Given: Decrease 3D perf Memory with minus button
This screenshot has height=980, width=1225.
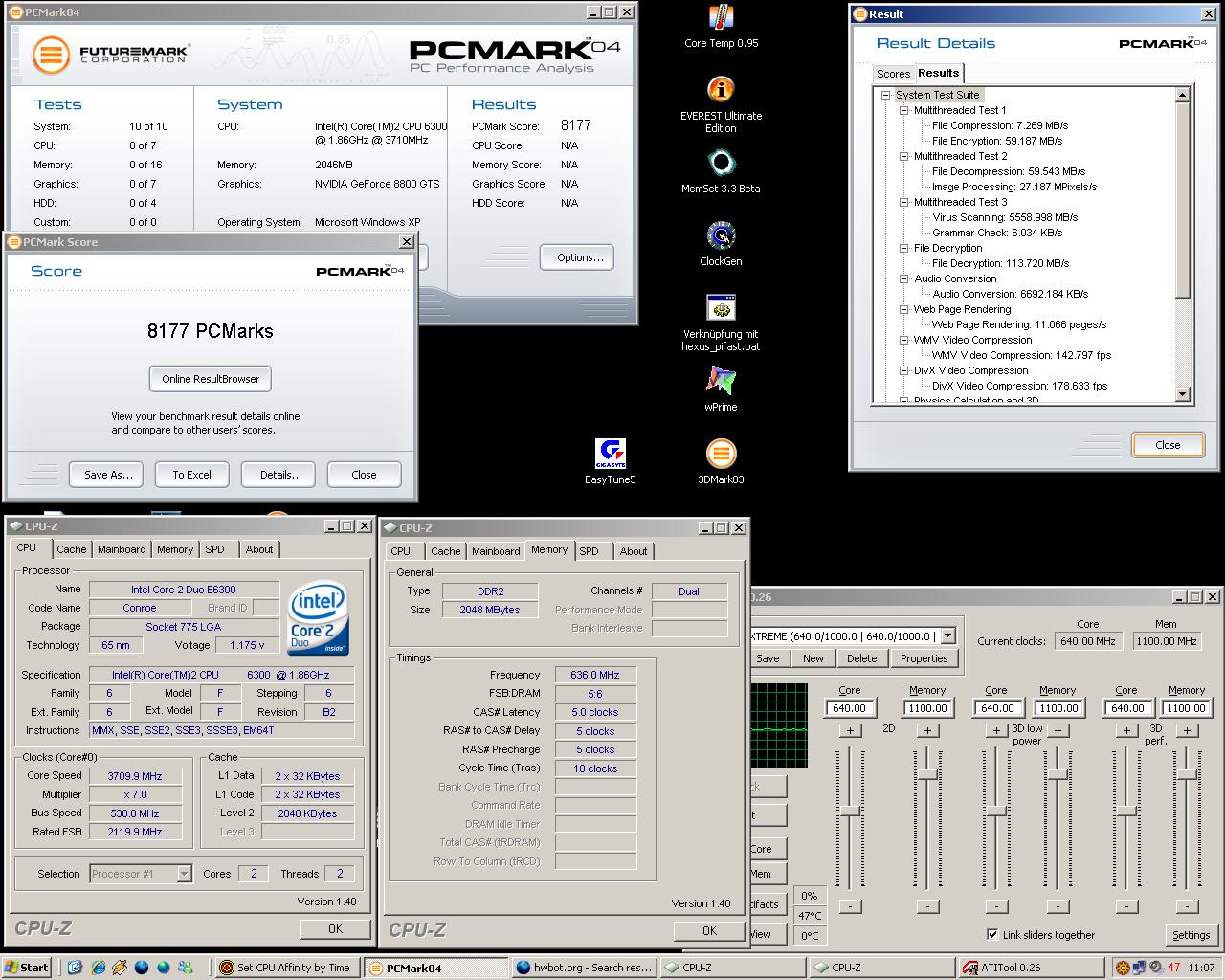Looking at the screenshot, I should coord(1187,905).
